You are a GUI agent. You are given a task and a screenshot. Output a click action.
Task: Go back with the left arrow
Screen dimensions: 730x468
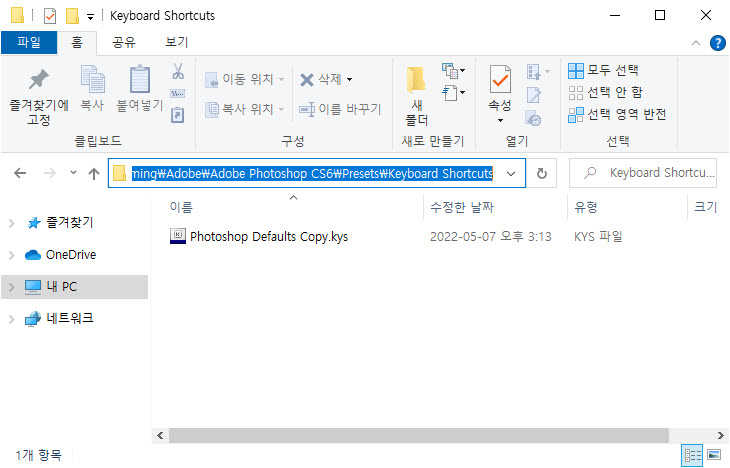point(20,173)
